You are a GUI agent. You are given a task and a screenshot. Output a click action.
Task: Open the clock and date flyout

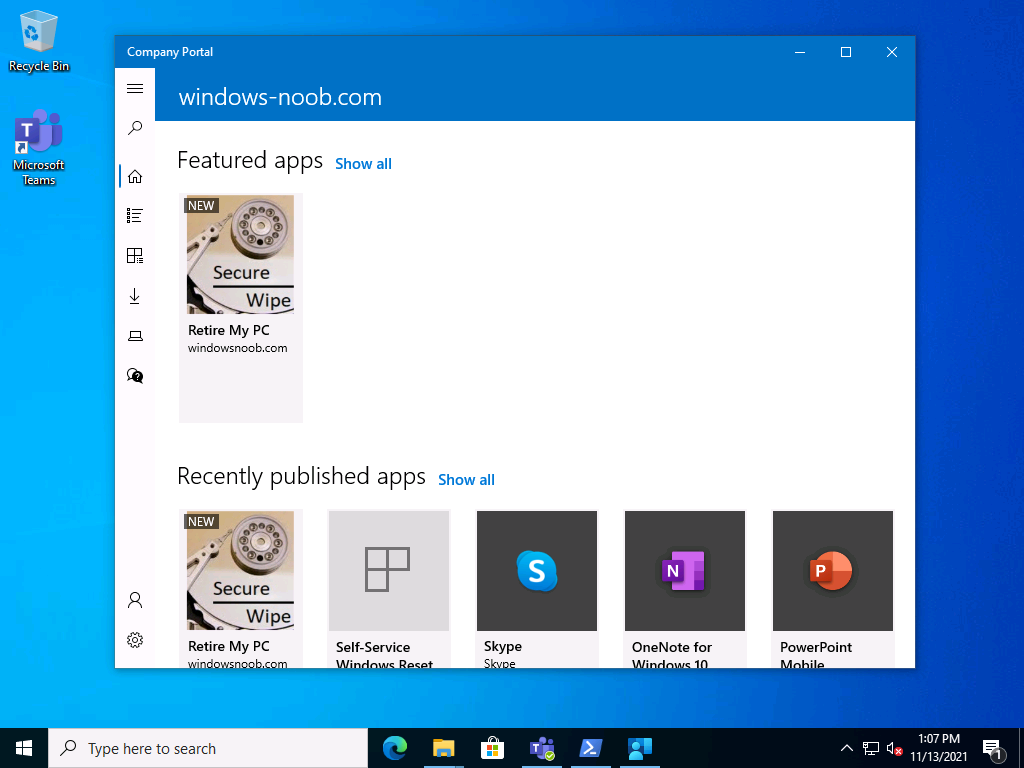(x=939, y=748)
